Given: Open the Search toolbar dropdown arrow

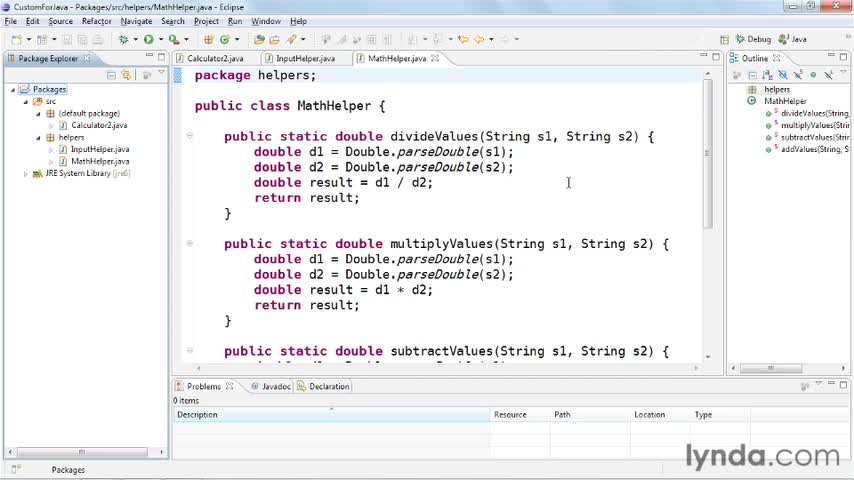Looking at the screenshot, I should click(303, 39).
